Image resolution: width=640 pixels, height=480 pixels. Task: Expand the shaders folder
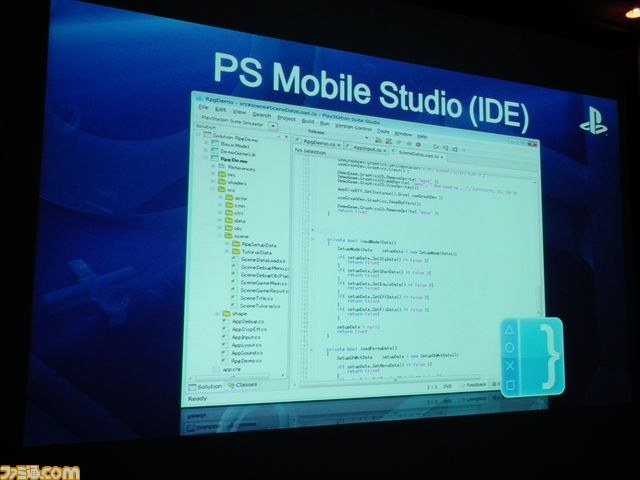tap(213, 182)
